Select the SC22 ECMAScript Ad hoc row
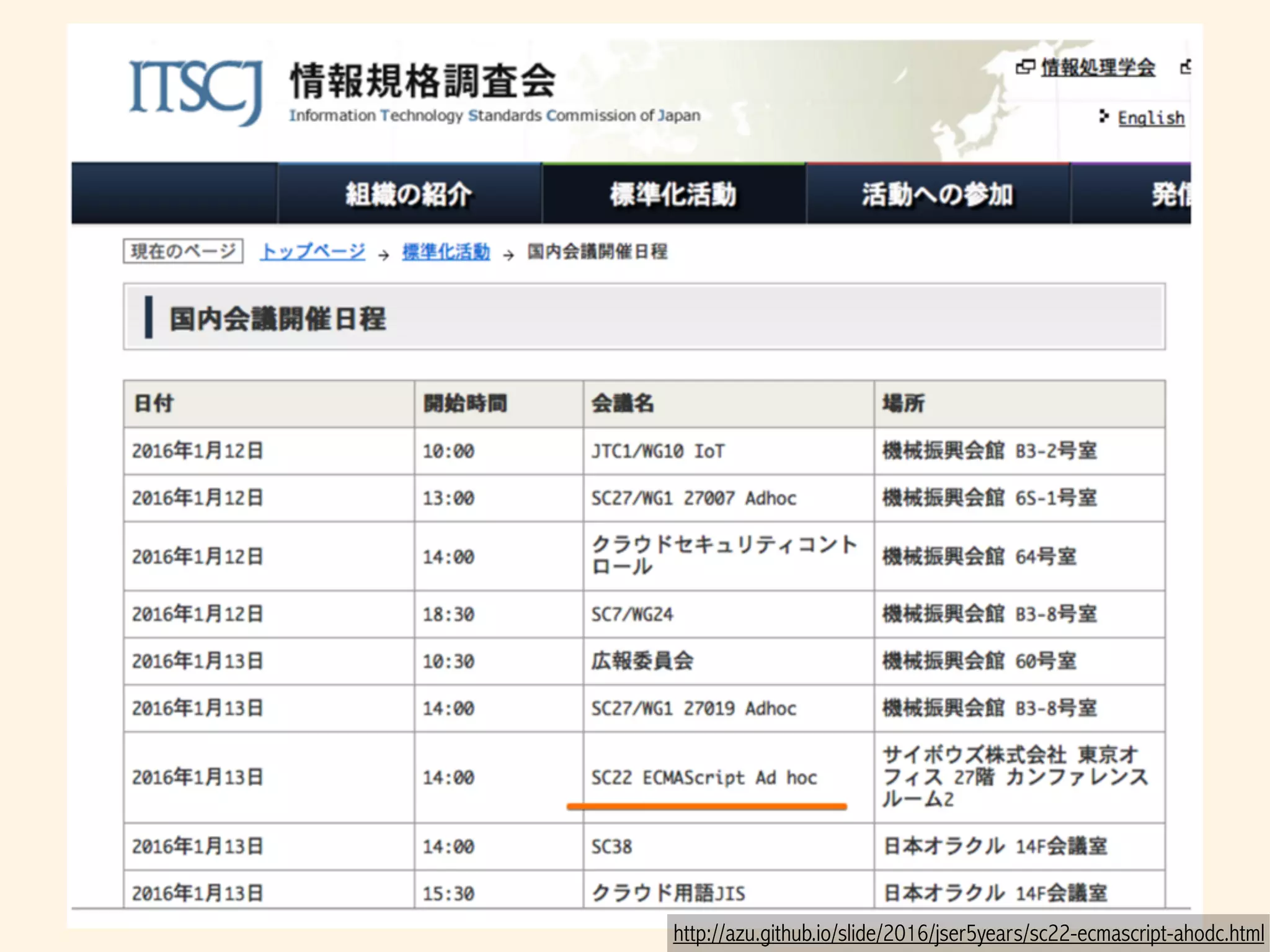The width and height of the screenshot is (1270, 952). 704,777
